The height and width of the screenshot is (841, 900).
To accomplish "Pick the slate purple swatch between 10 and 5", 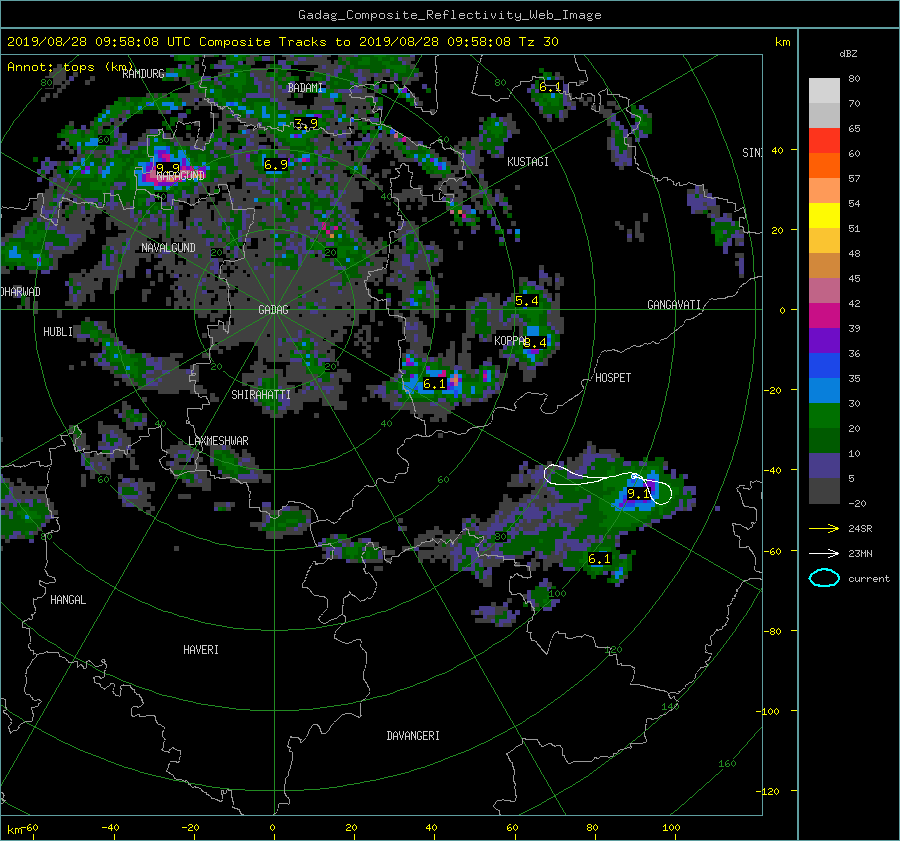I will click(824, 465).
